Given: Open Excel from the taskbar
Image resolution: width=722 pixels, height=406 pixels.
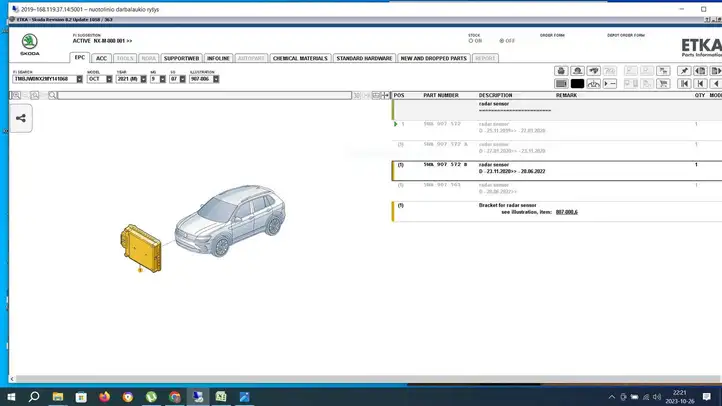Looking at the screenshot, I should click(221, 397).
